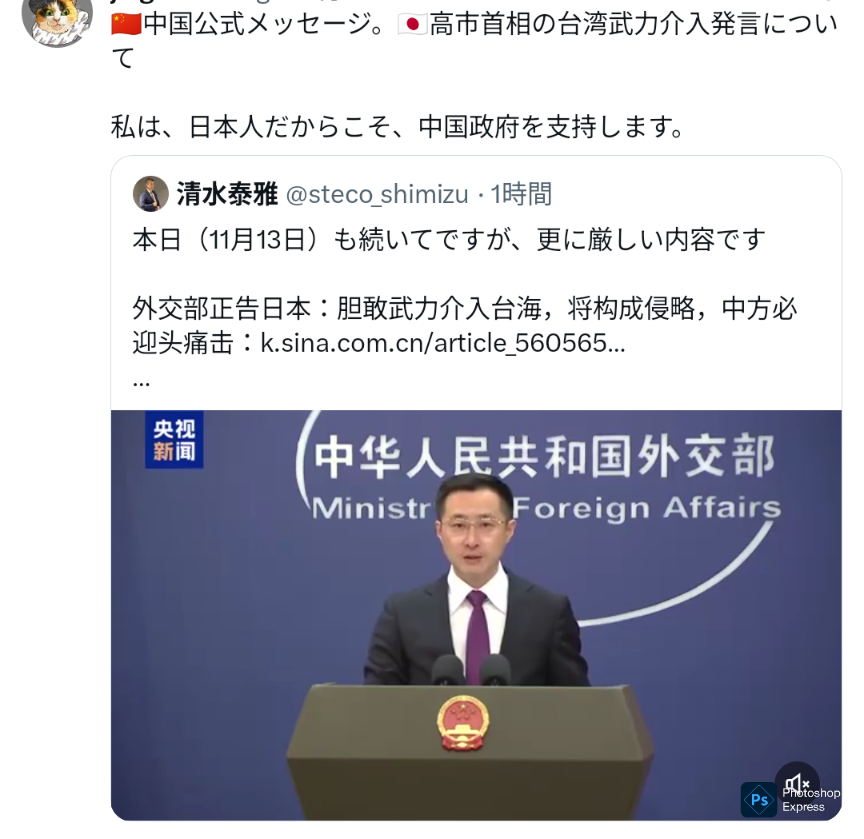Click the Ministry of Foreign Affairs backdrop text
This screenshot has height=839, width=864.
tap(546, 507)
